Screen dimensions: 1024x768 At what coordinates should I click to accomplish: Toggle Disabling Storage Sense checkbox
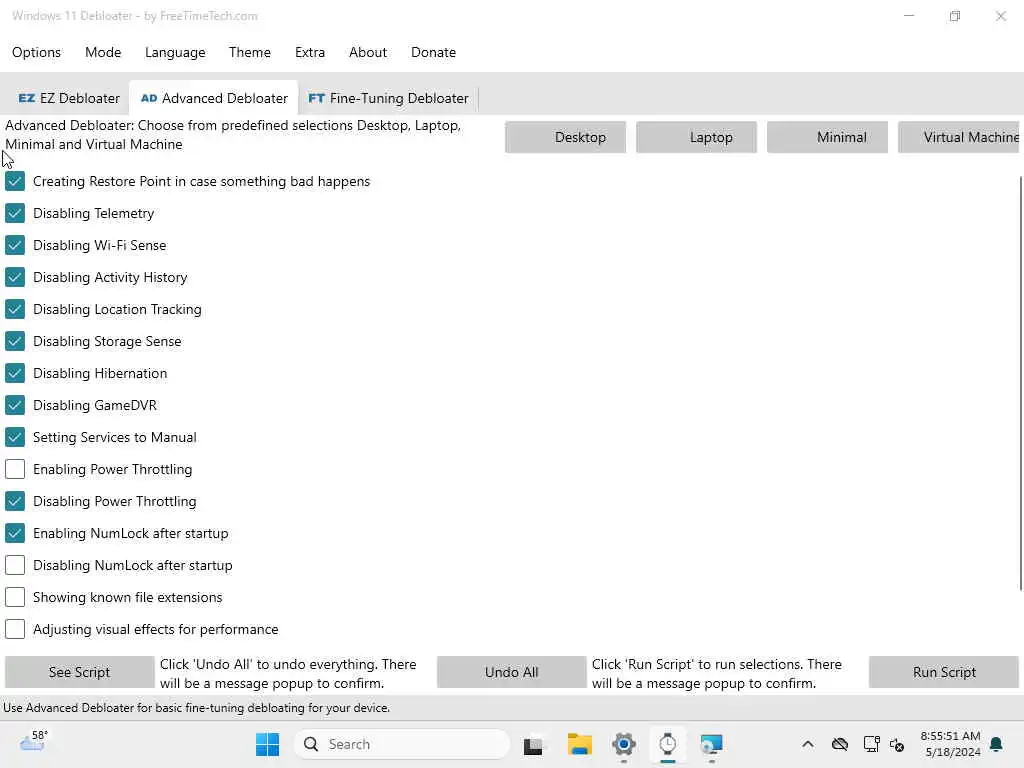(14, 341)
